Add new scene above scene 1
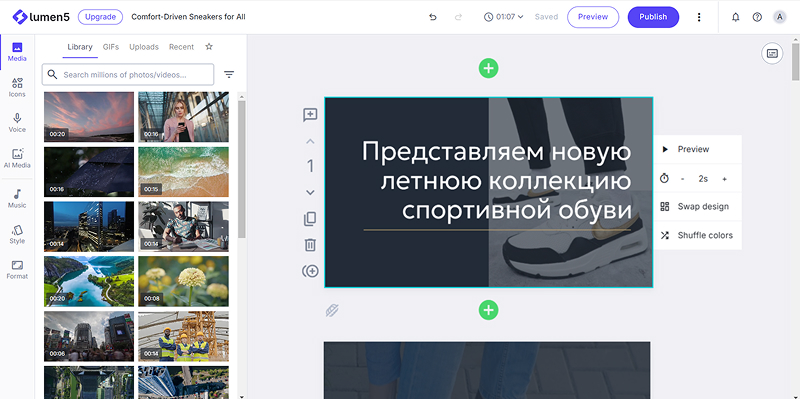Viewport: 800px width, 399px height. [x=488, y=68]
